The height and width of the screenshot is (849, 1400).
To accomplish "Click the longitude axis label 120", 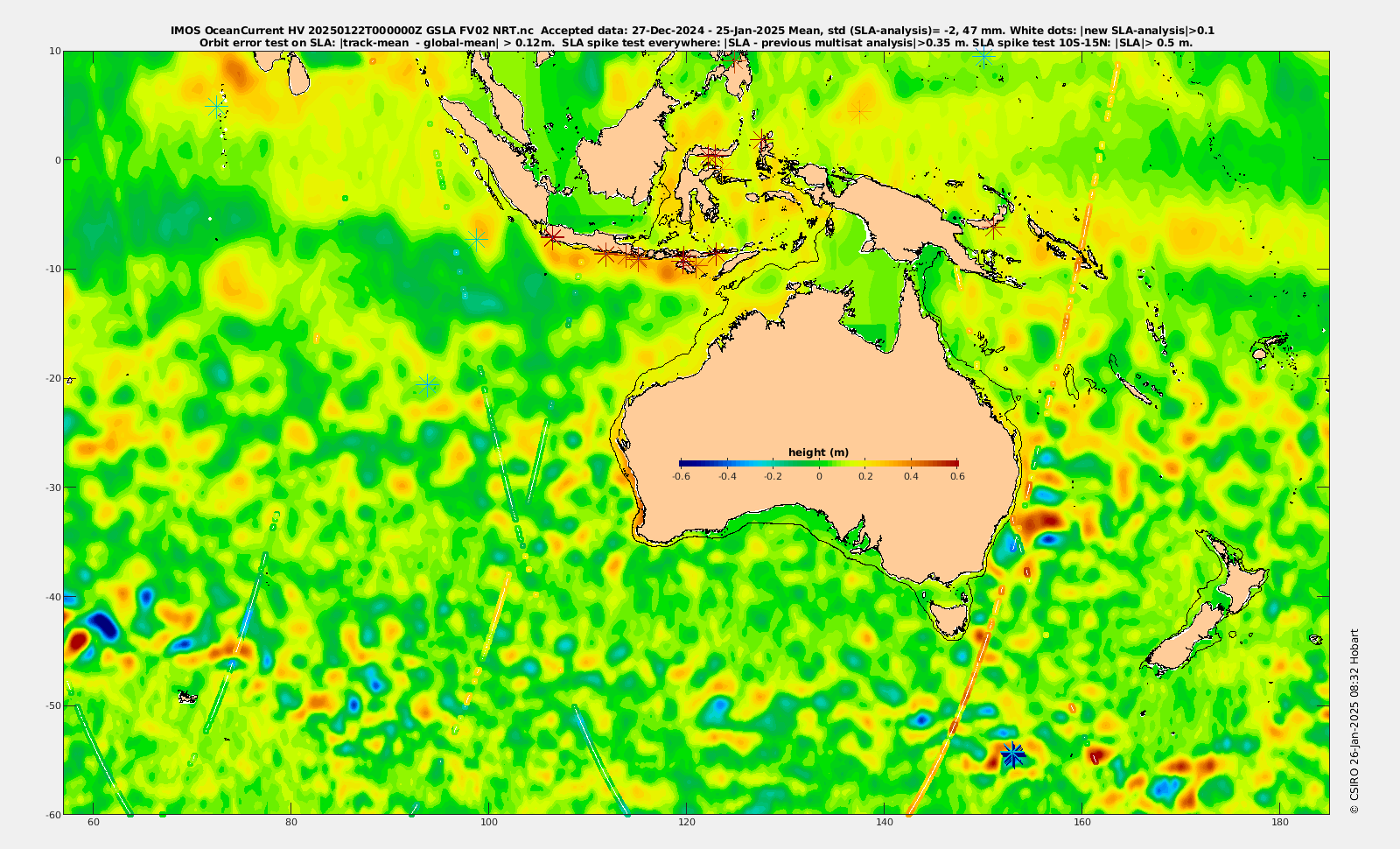I will 687,823.
